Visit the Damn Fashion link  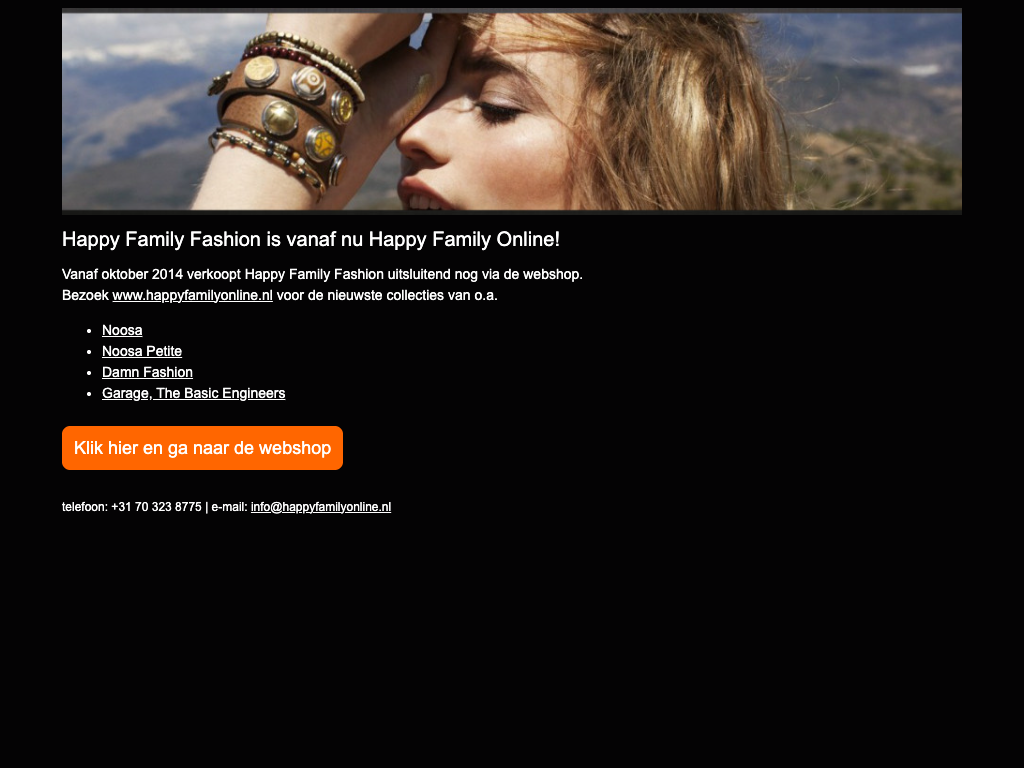click(148, 372)
